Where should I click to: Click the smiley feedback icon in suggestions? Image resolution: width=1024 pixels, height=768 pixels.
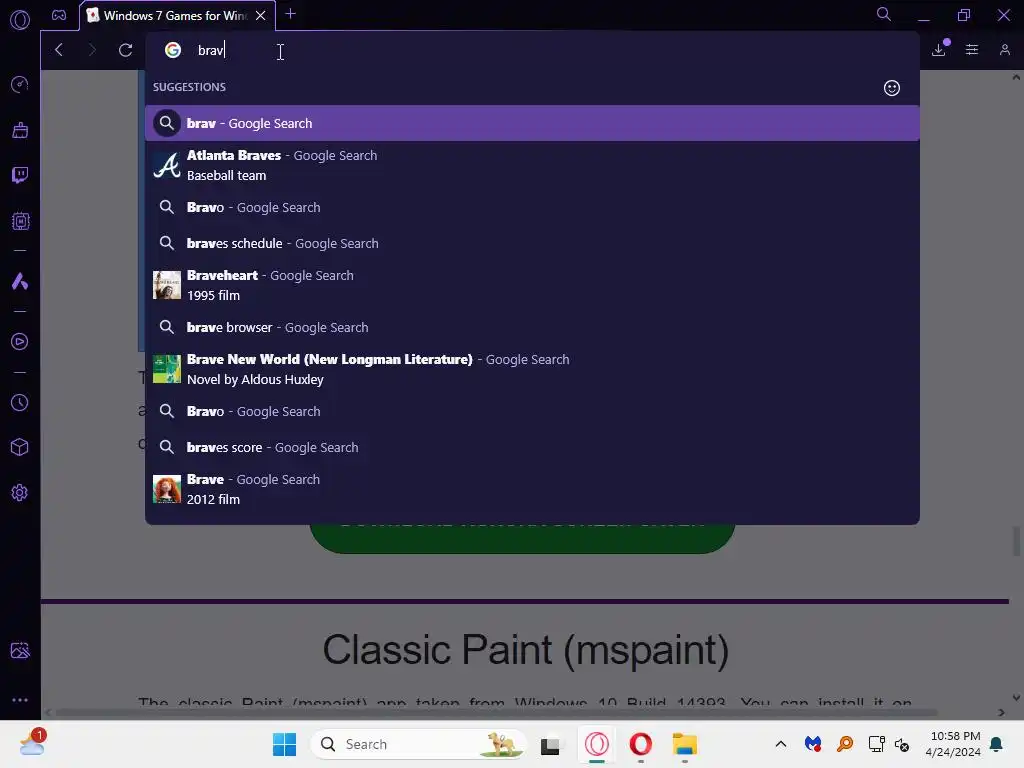click(891, 88)
